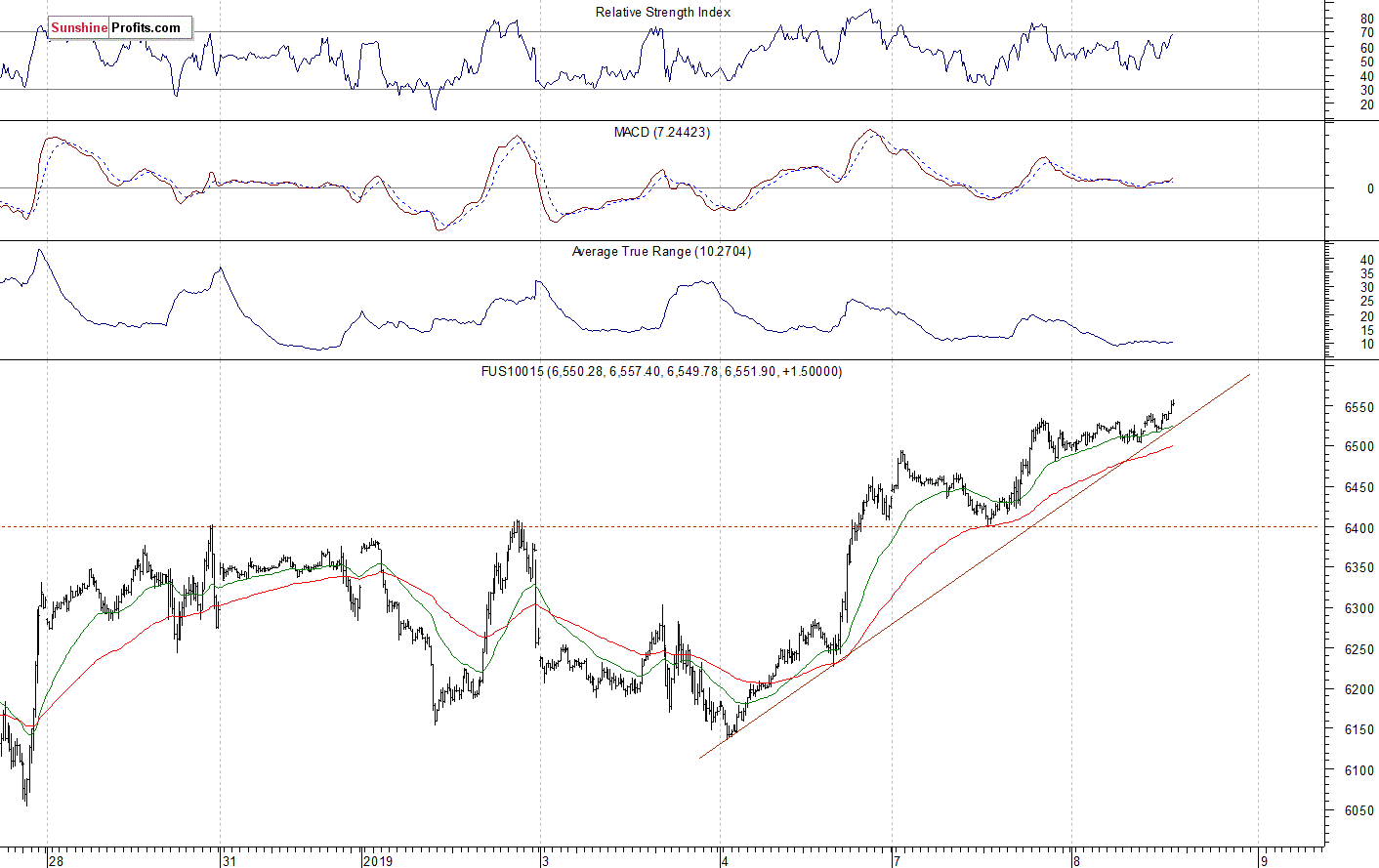The width and height of the screenshot is (1379, 868).
Task: Click the Average True Range (10.2704) label
Action: (661, 252)
